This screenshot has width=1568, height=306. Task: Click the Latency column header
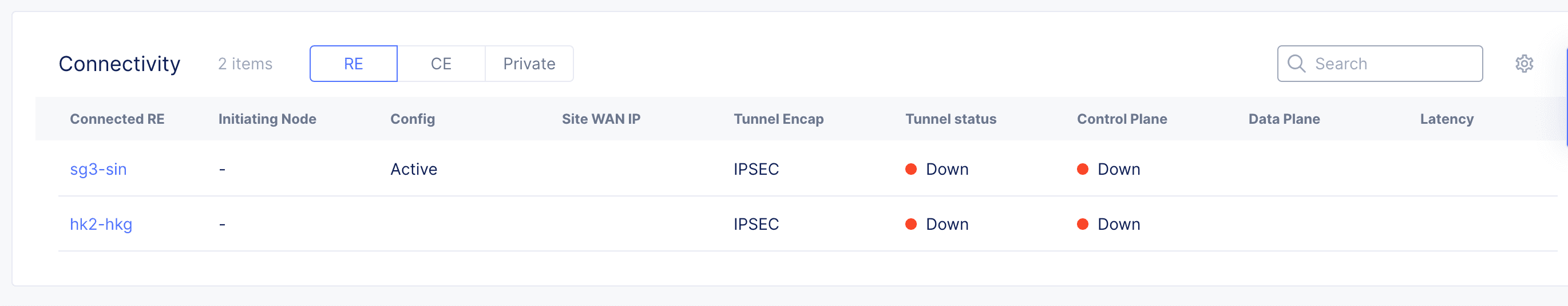[x=1446, y=119]
